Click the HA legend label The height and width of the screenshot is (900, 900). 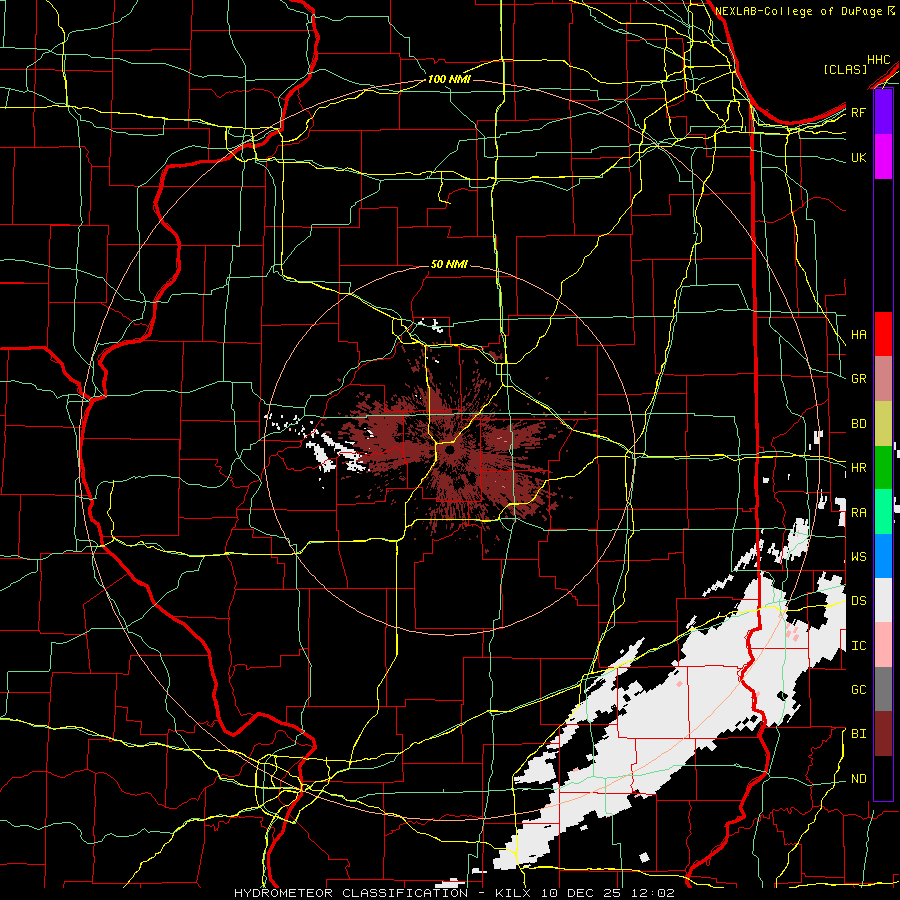tap(858, 334)
